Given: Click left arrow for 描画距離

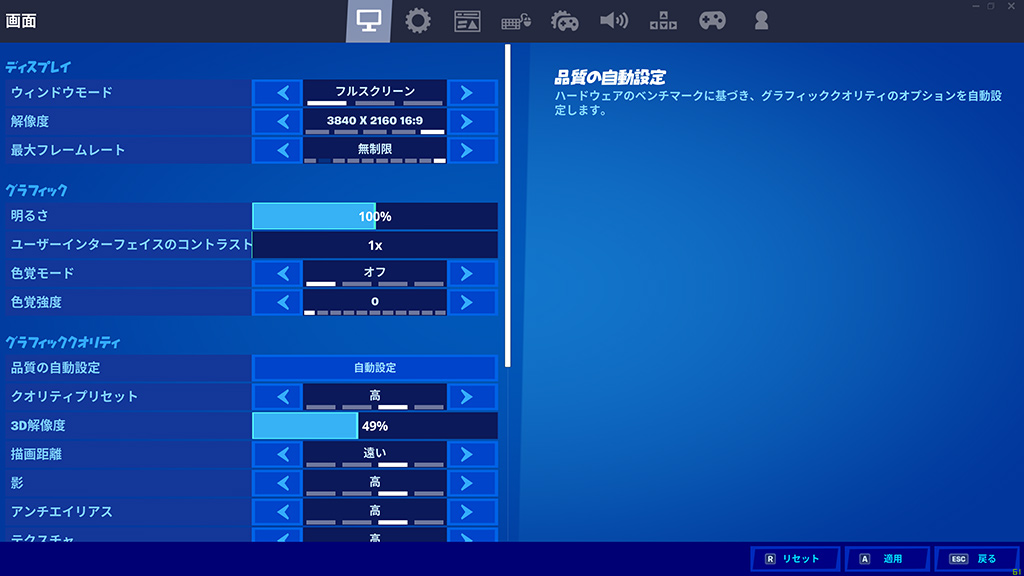Looking at the screenshot, I should point(277,454).
